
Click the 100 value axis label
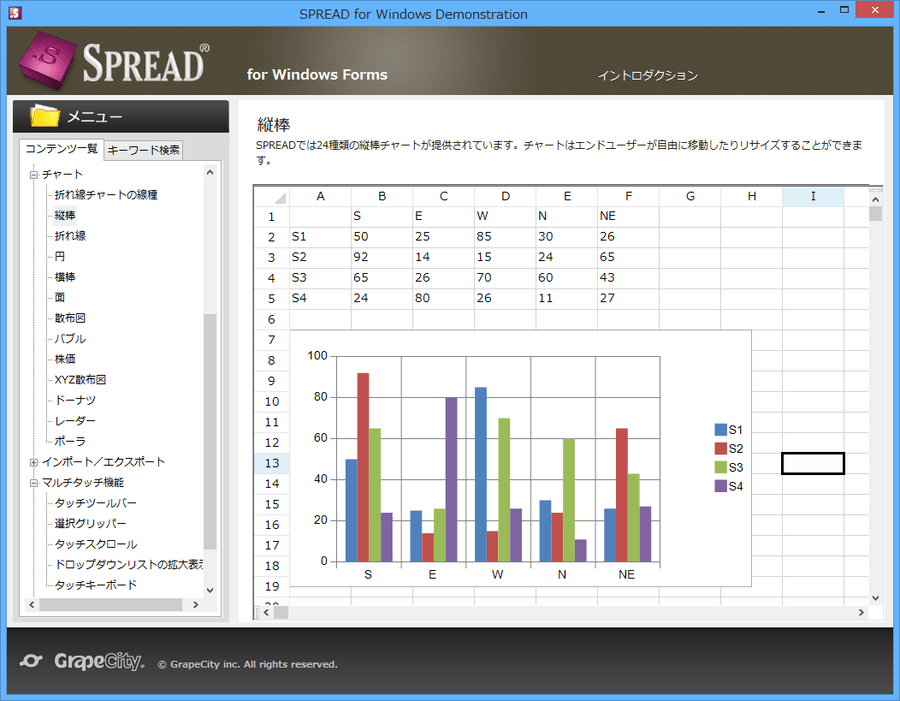317,356
